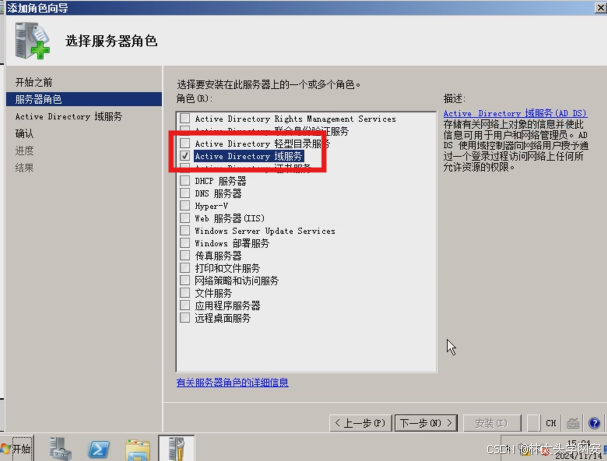Open Windows Explorer folder taskbar icon

(137, 449)
